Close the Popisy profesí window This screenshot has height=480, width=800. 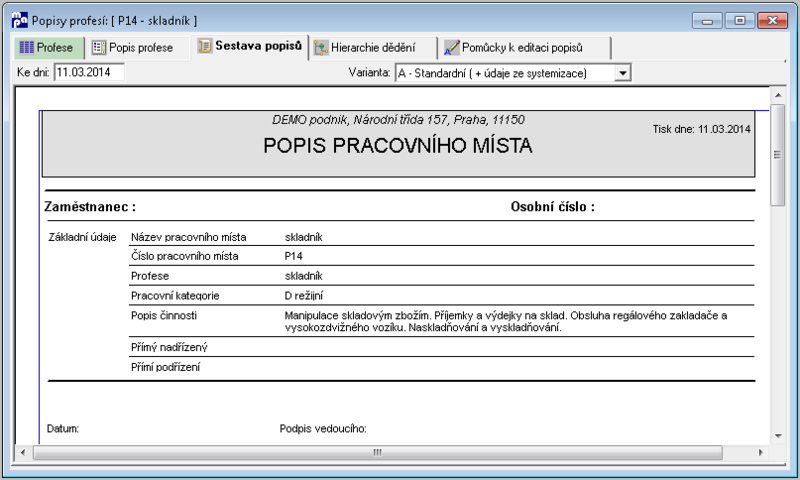pos(772,20)
